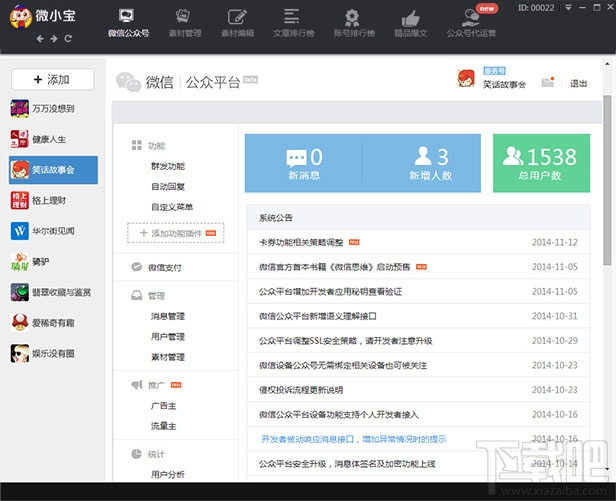Open announcement 微信公众平台新增语义理解接口
Image resolution: width=616 pixels, height=501 pixels.
point(317,316)
